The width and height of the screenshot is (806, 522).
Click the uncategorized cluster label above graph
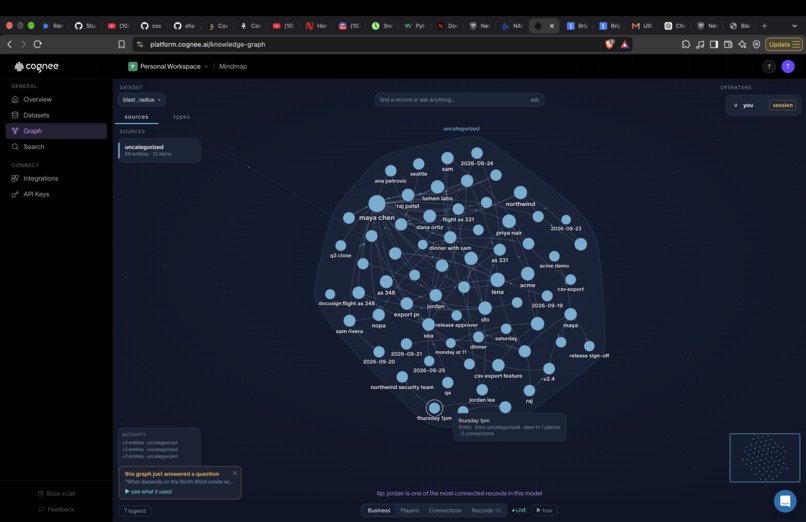click(461, 128)
